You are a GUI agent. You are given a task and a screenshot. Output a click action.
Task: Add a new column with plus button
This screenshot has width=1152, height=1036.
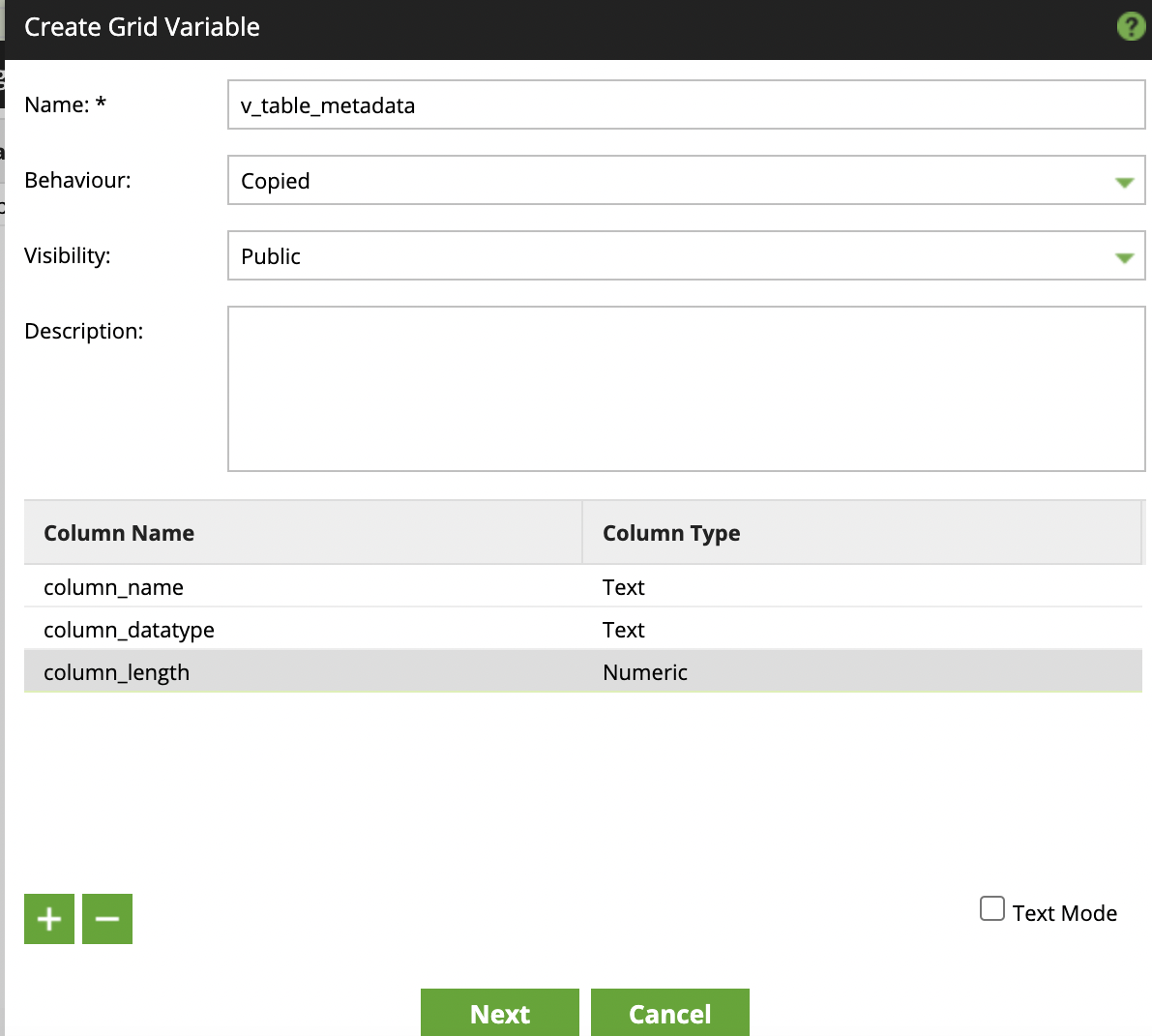tap(49, 918)
